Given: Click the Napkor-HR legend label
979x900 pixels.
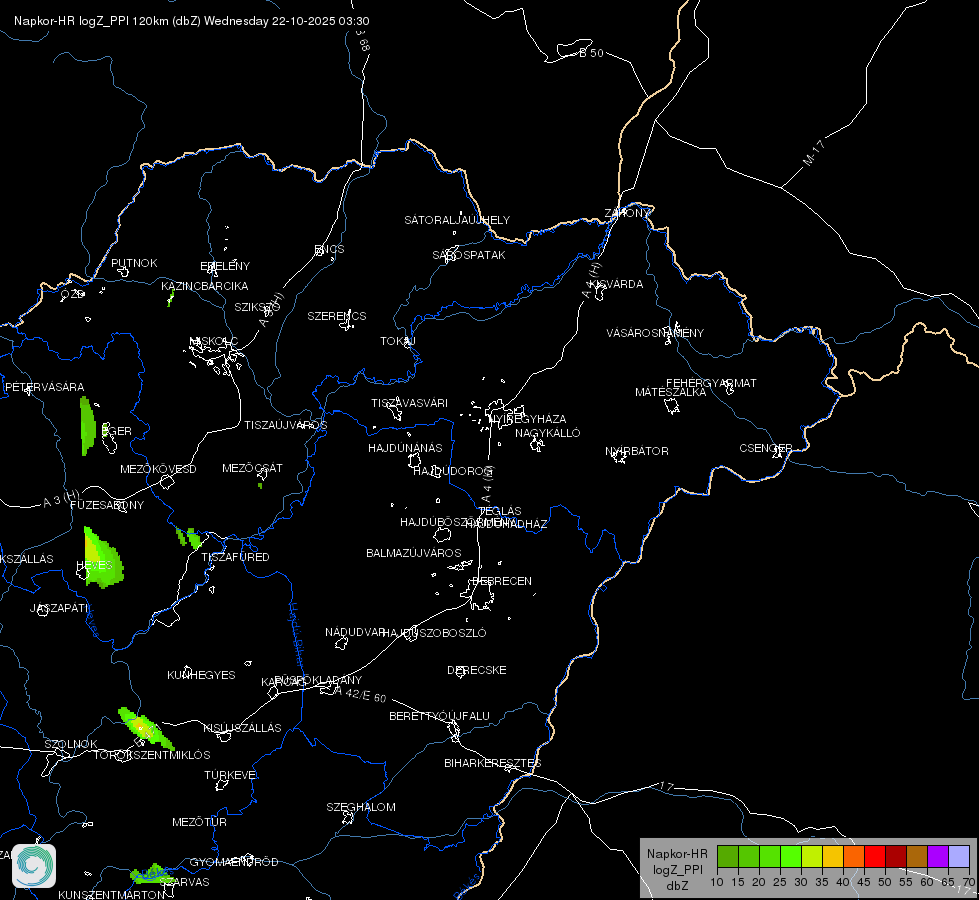Looking at the screenshot, I should click(x=677, y=853).
